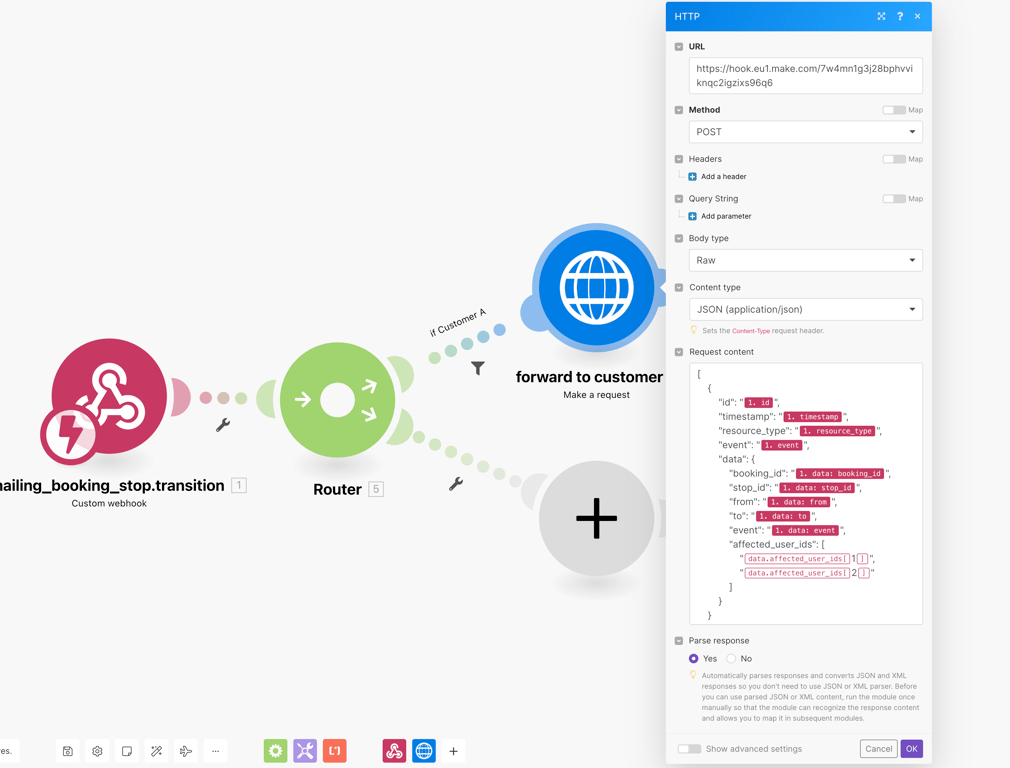Click the '1. data: to' pill
The image size is (1010, 768).
click(783, 516)
